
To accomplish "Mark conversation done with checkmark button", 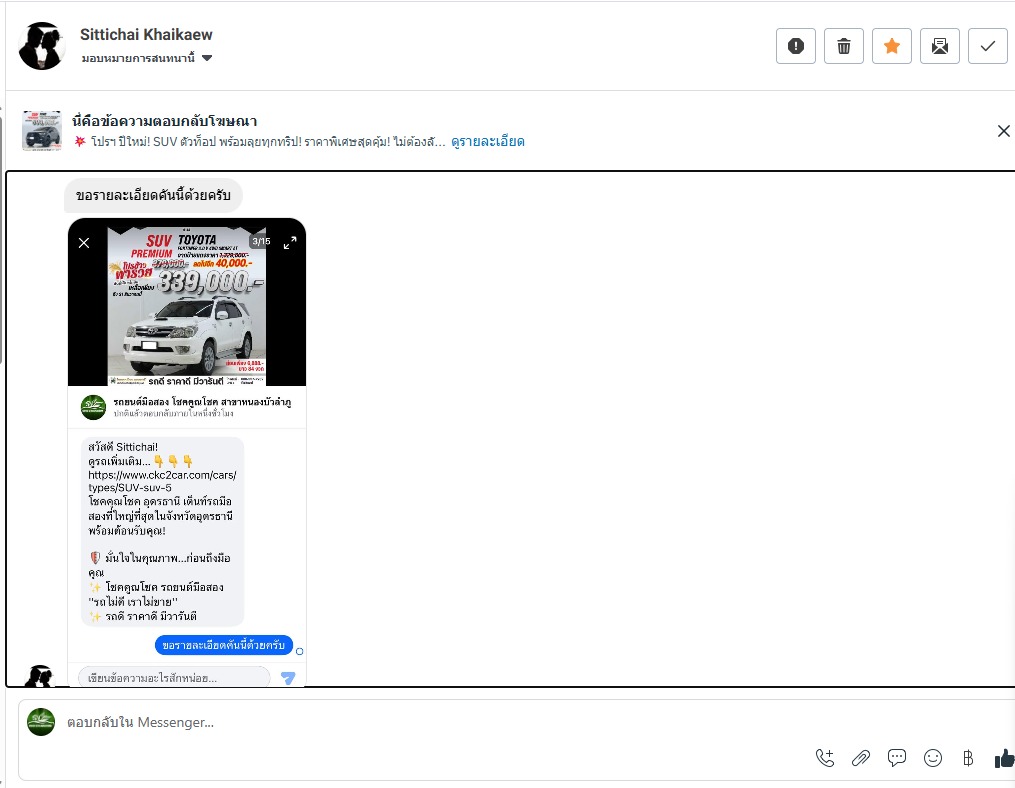I will pos(987,46).
